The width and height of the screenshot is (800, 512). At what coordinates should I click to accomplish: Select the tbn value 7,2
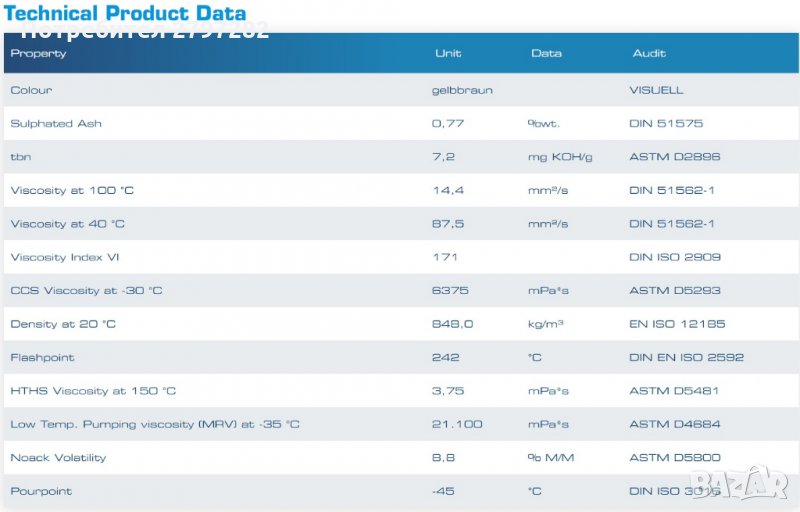pos(444,157)
